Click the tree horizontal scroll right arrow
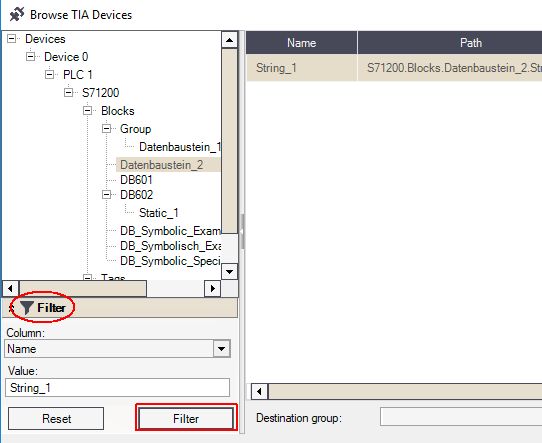Screen dimensions: 542x443 [213, 288]
